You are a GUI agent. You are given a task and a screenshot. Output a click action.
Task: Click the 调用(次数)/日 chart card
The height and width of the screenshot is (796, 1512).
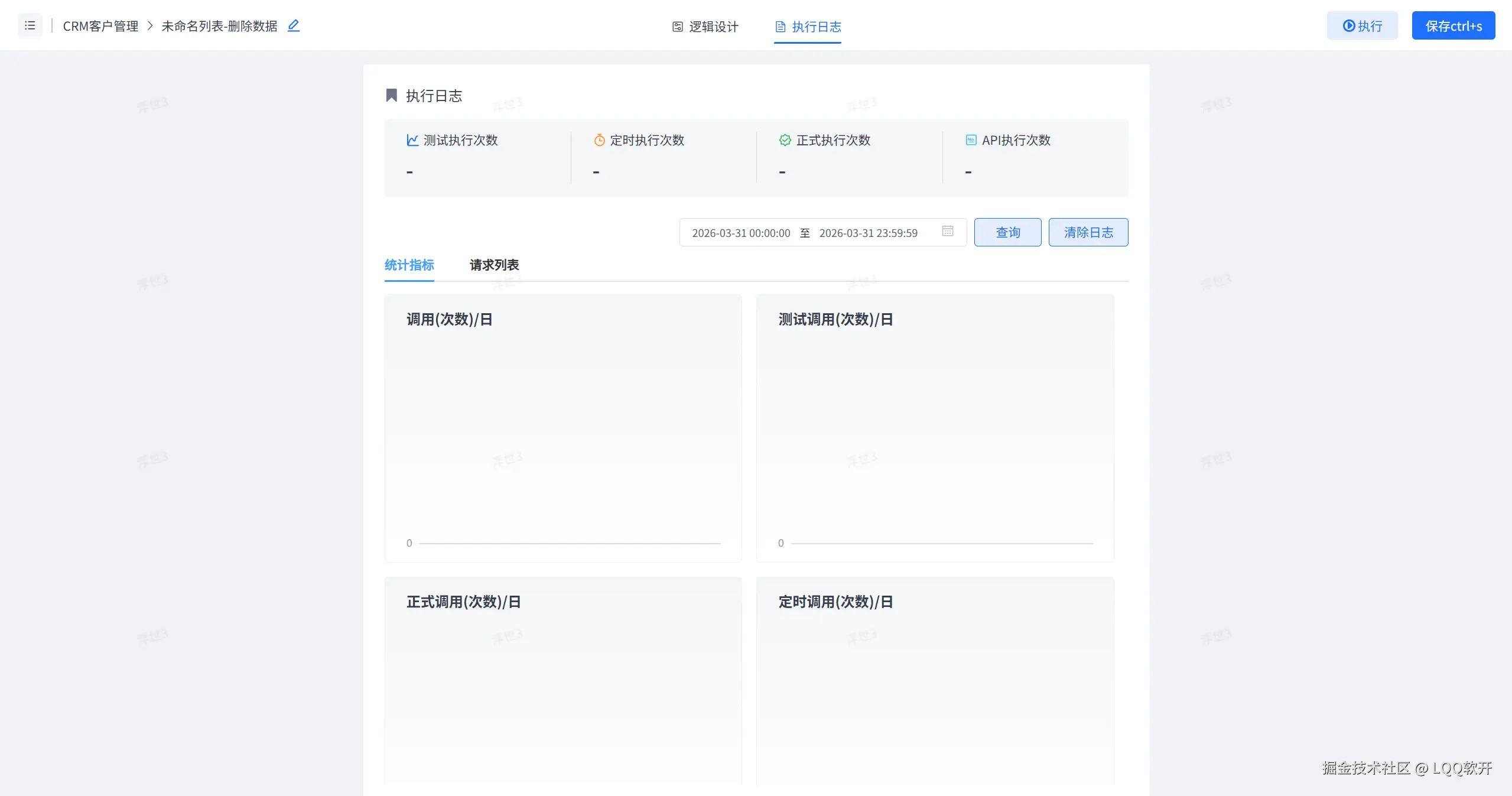coord(562,428)
